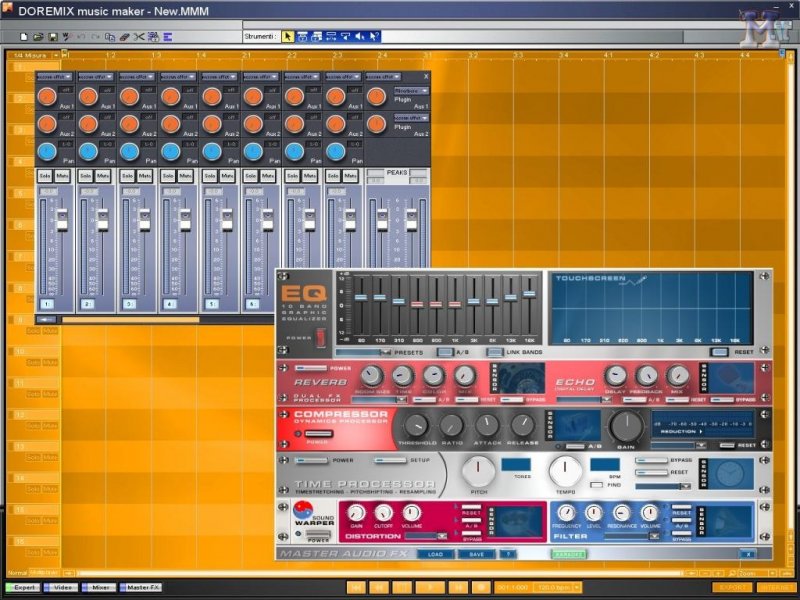Click the eraser icon in the toolbar
Viewport: 800px width, 600px height.
coord(125,37)
